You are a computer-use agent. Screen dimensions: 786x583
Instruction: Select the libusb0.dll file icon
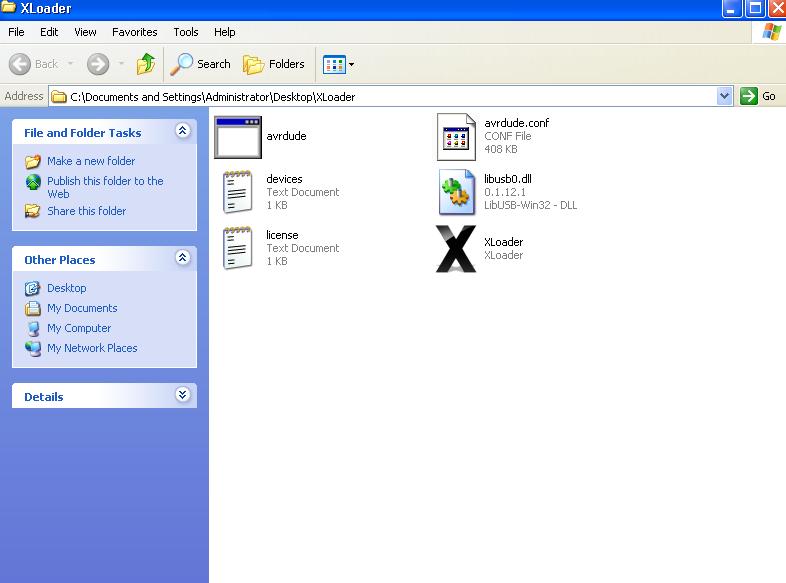(x=457, y=192)
